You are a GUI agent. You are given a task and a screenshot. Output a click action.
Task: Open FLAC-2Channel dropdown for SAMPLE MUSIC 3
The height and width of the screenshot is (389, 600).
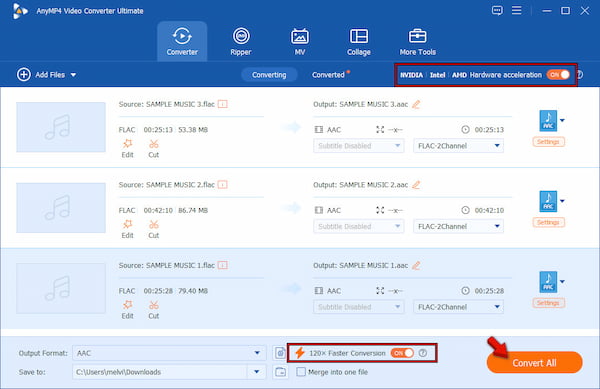[x=458, y=146]
